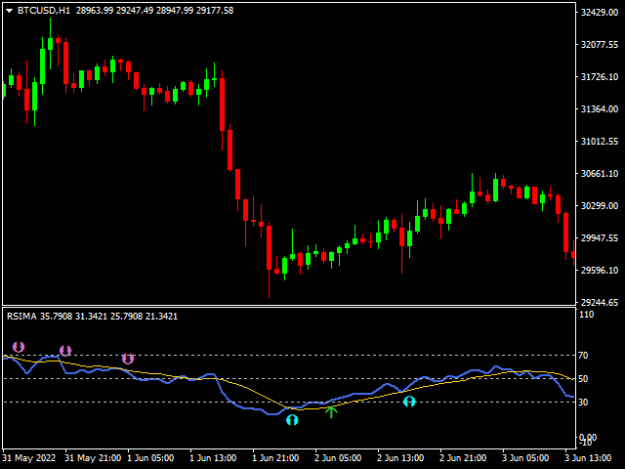The height and width of the screenshot is (469, 625).
Task: Select the open price value 28963.99
Action: click(95, 11)
